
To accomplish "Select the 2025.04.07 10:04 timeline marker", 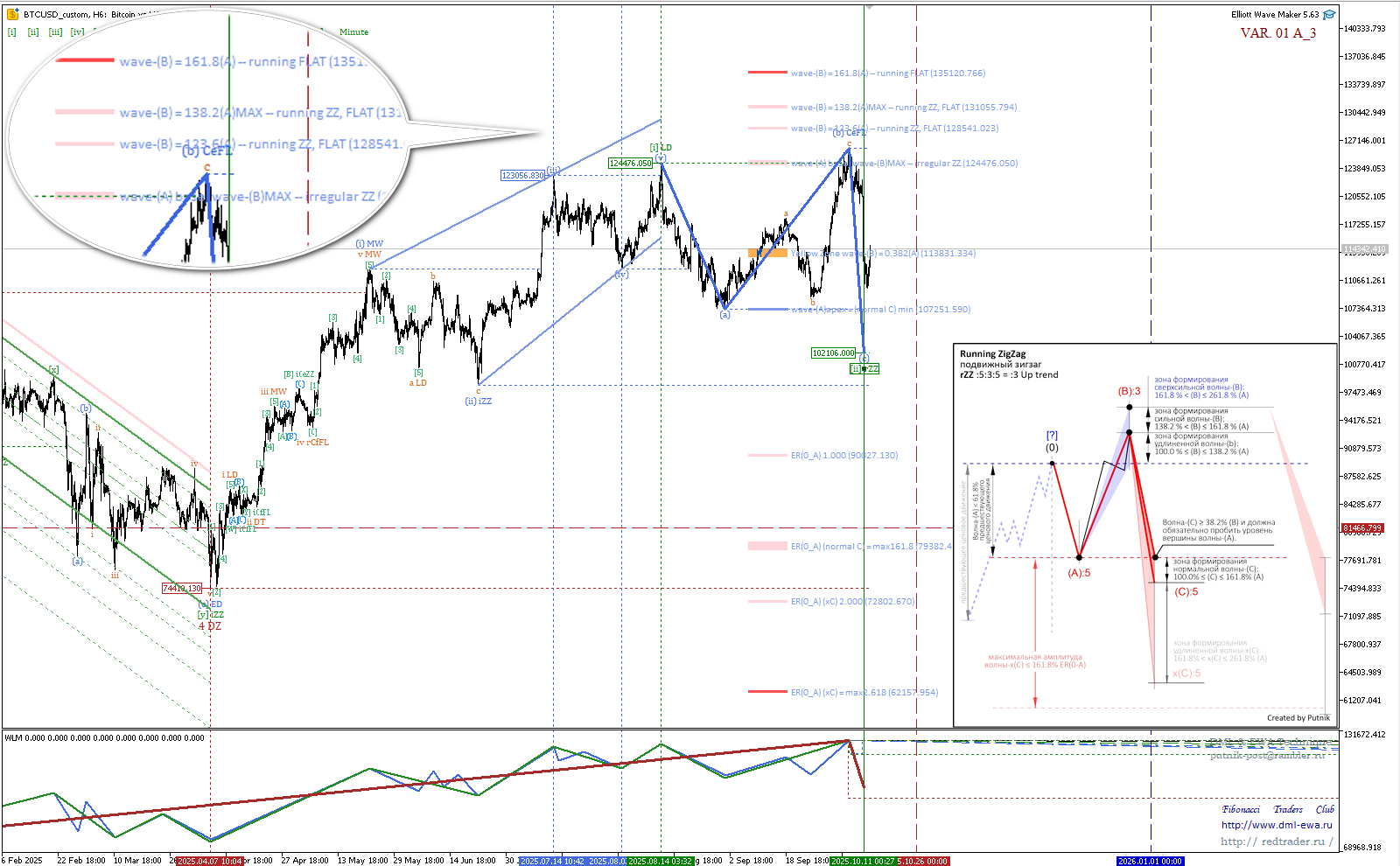I will click(209, 861).
